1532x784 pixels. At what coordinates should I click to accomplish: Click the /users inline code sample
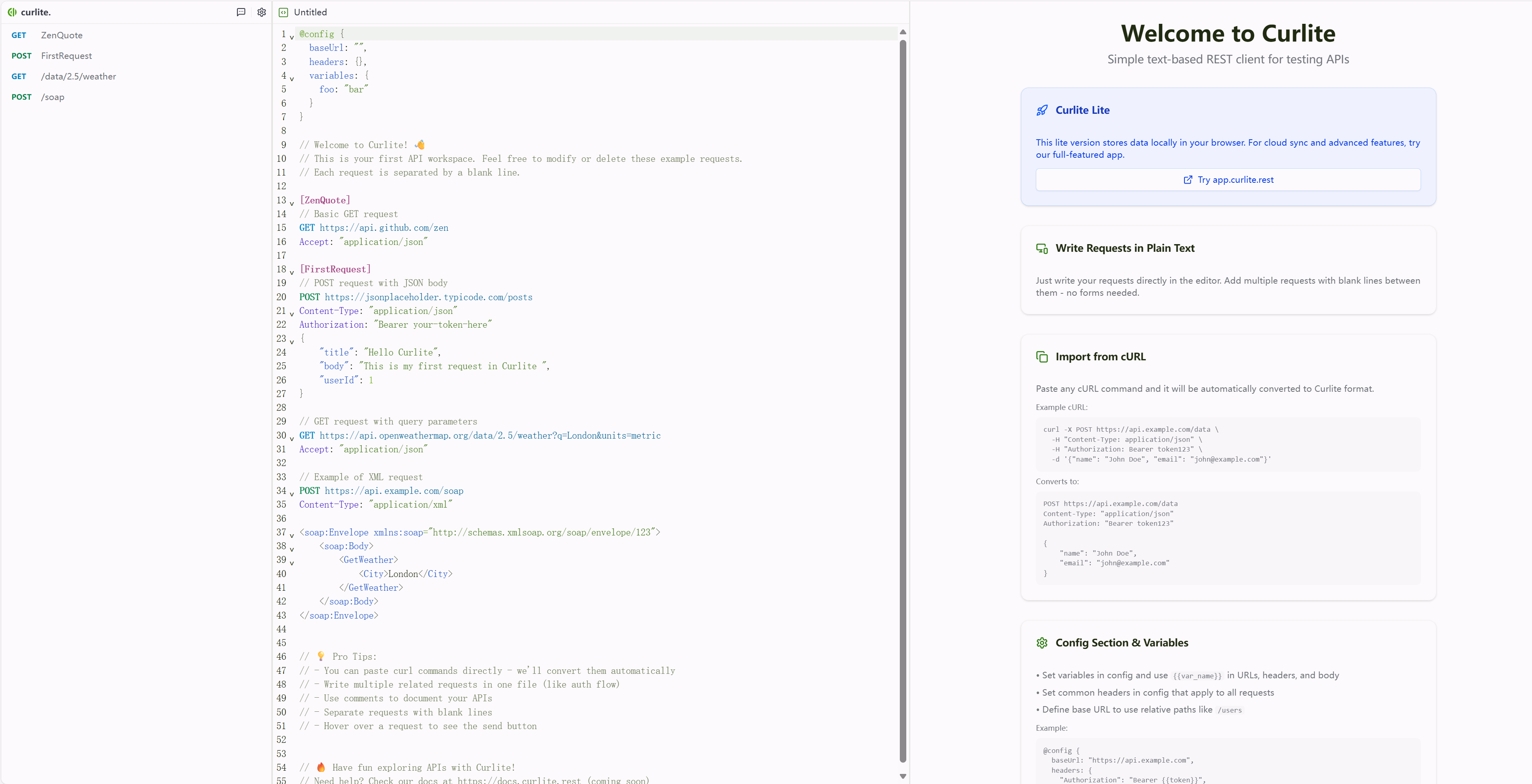[1229, 710]
